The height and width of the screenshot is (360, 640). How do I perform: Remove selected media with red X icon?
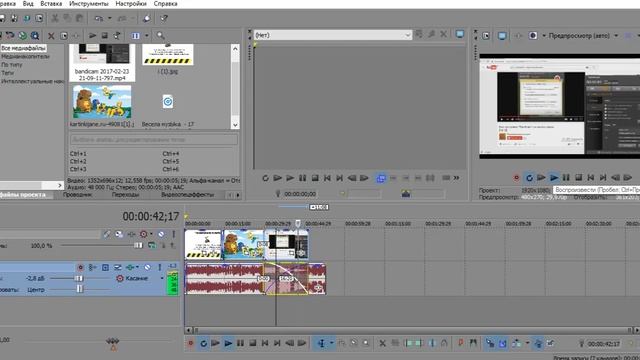pos(51,36)
